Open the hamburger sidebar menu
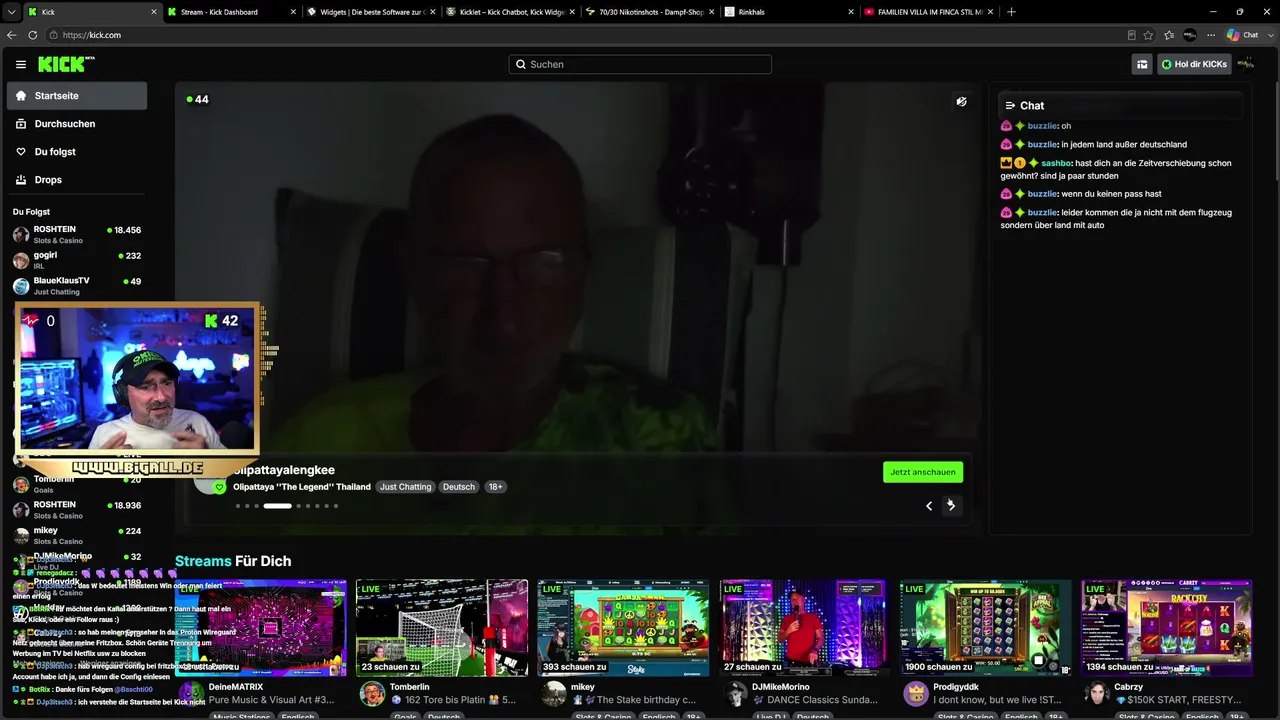The image size is (1280, 720). (x=20, y=64)
